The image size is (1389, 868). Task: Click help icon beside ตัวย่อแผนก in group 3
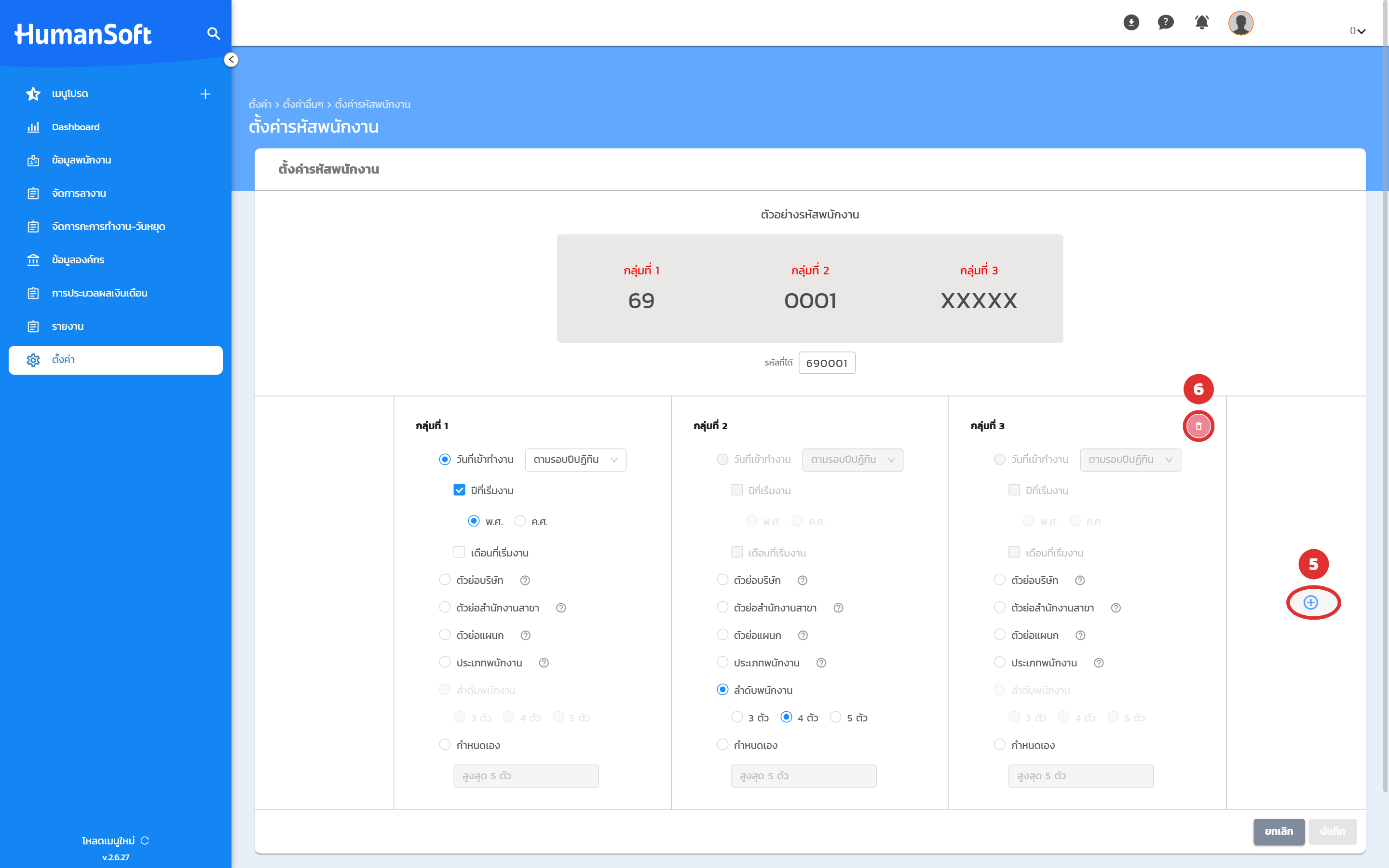pyautogui.click(x=1080, y=636)
